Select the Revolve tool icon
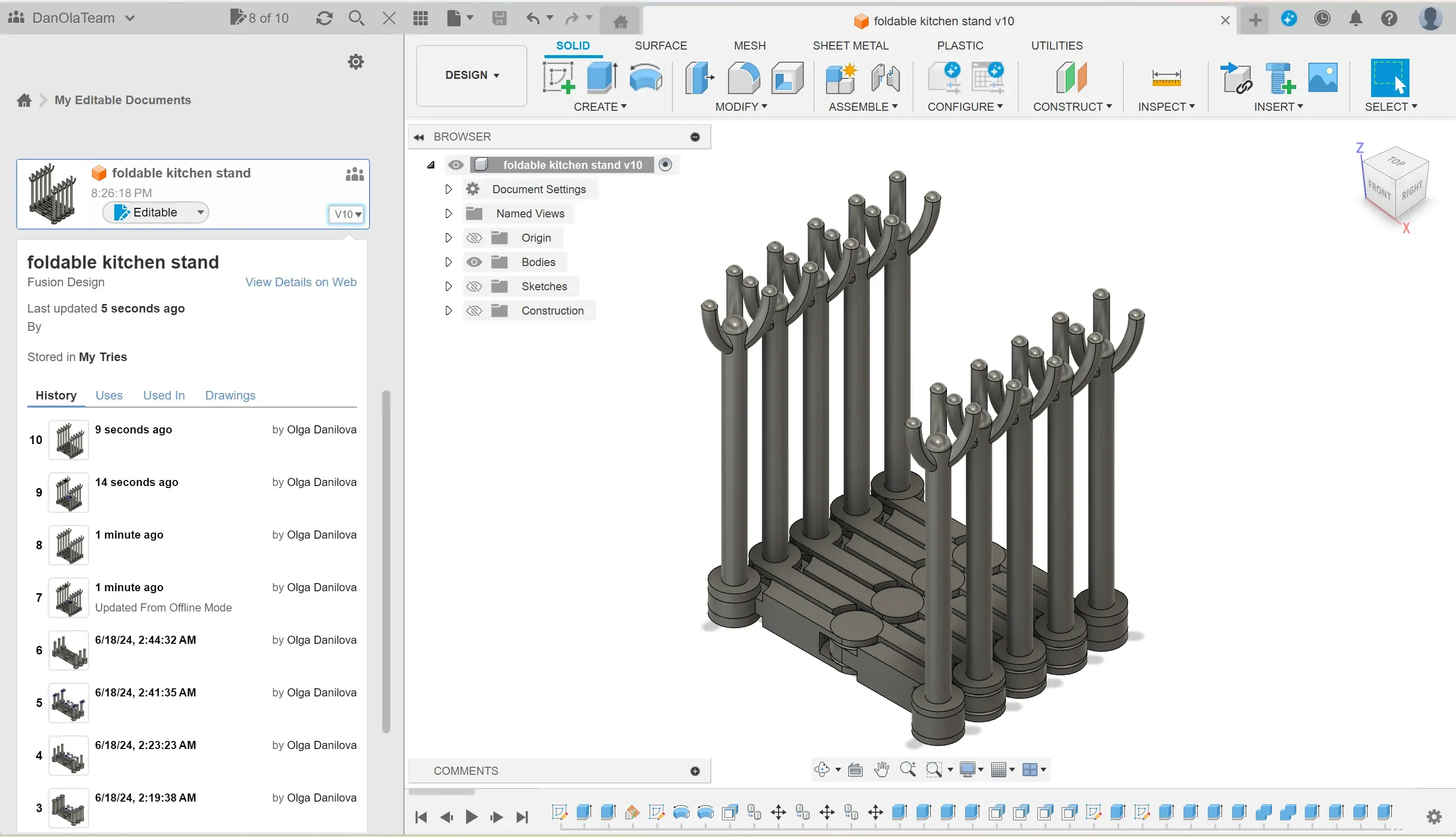The width and height of the screenshot is (1456, 837). pyautogui.click(x=645, y=77)
